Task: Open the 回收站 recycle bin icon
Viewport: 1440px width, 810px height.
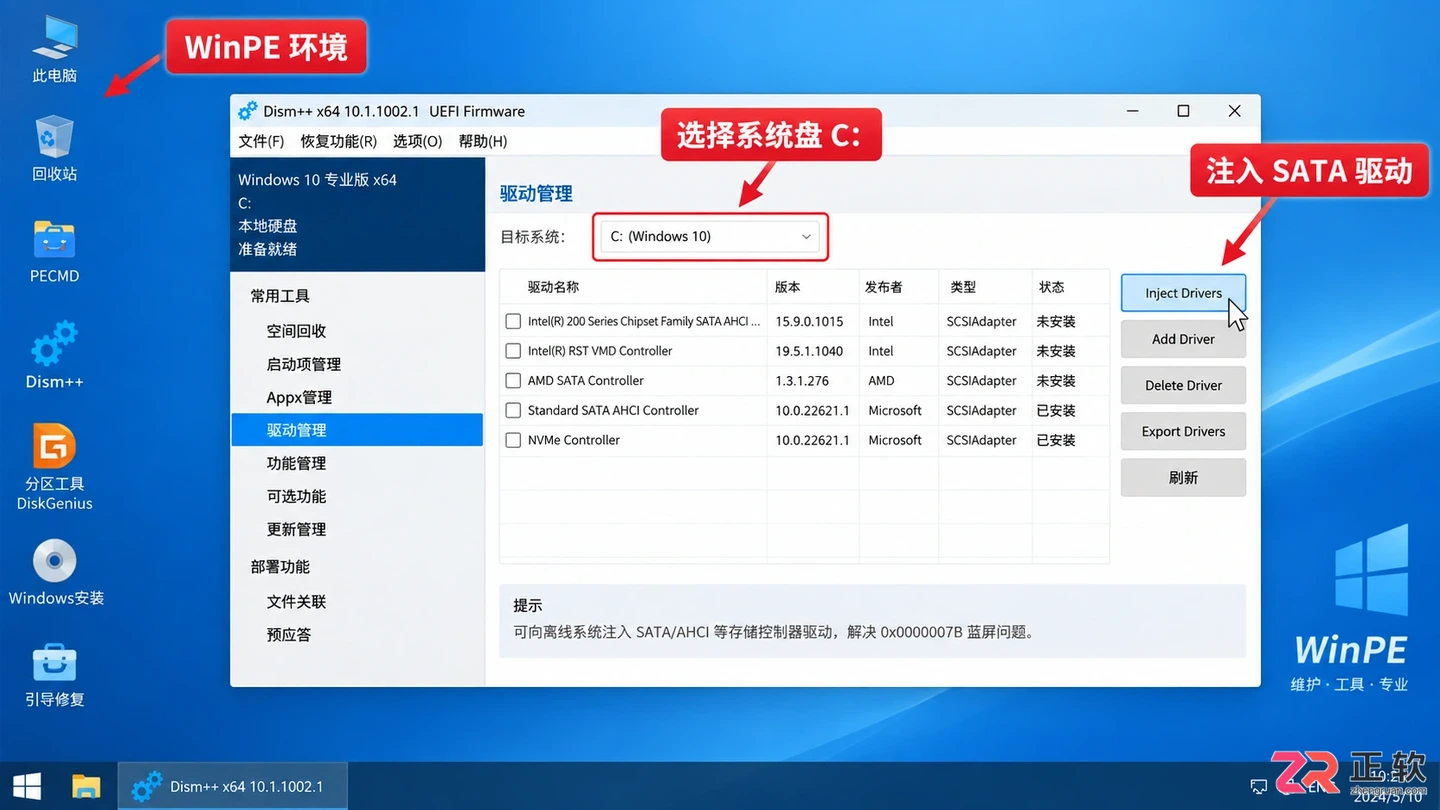Action: click(x=54, y=147)
